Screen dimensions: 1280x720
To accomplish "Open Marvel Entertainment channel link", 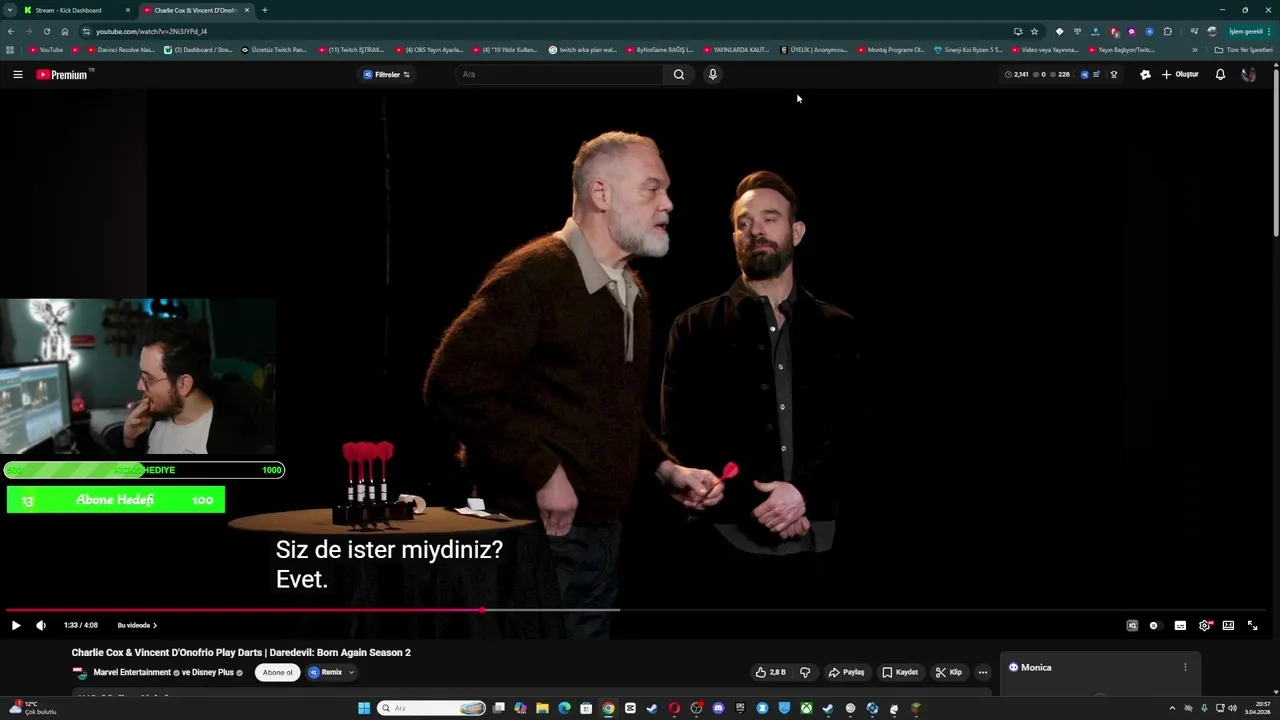I will pyautogui.click(x=132, y=672).
